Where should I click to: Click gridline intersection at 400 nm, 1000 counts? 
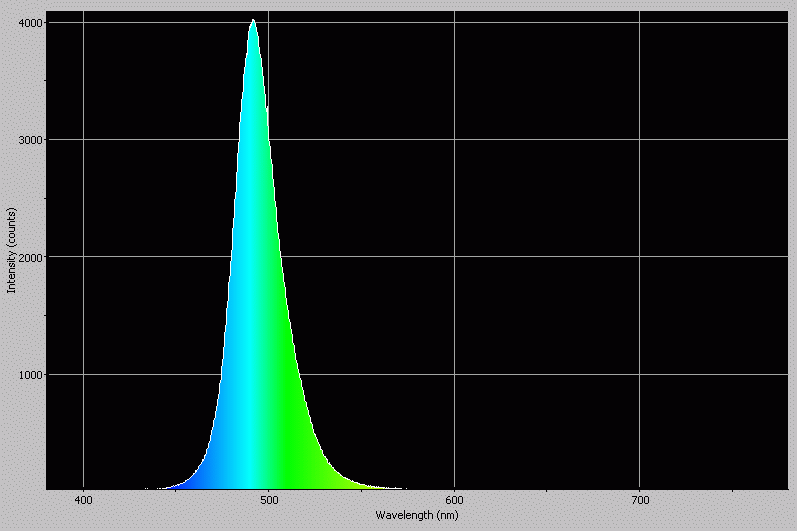[x=83, y=375]
